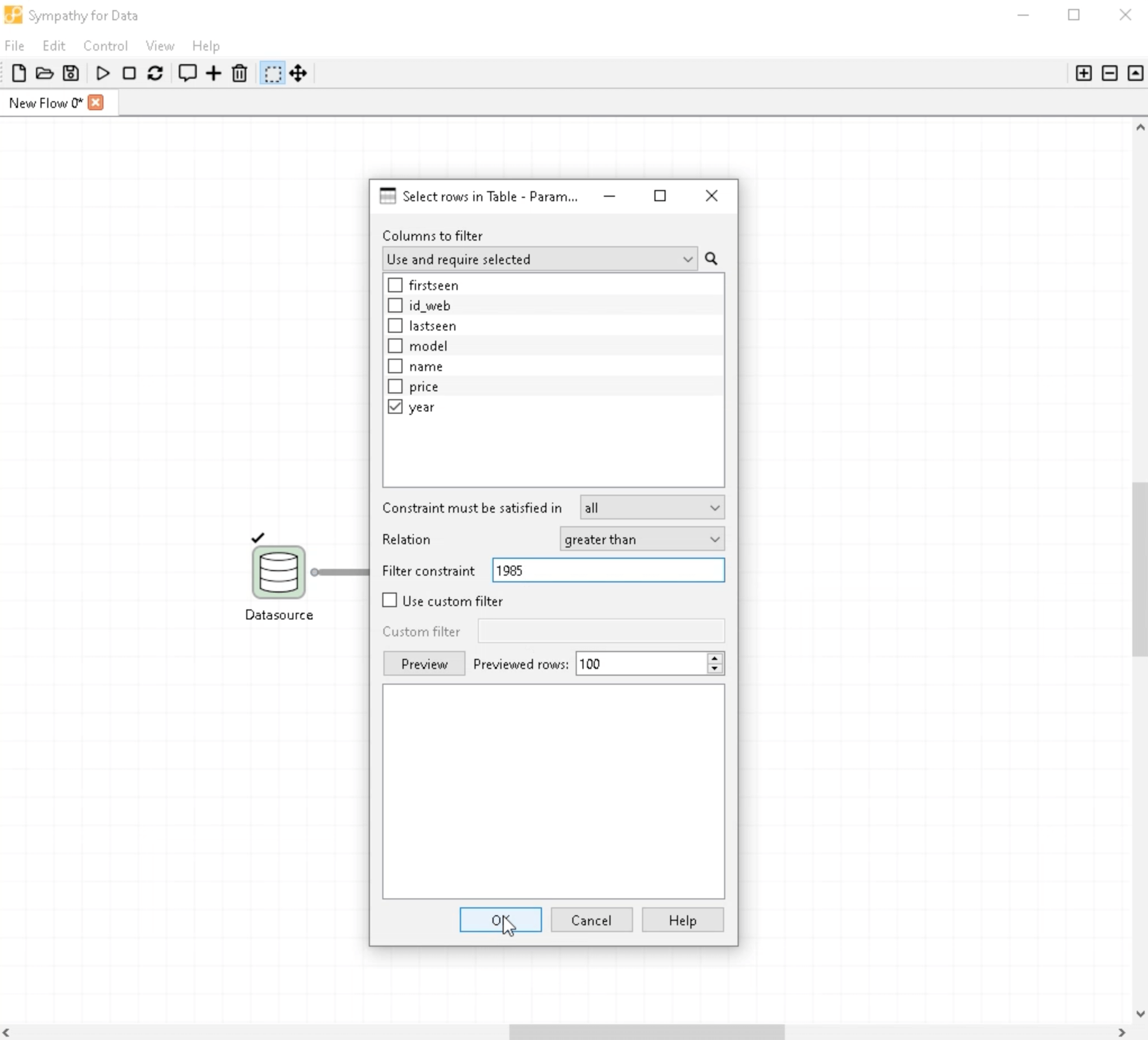Check the firstseen column
This screenshot has width=1148, height=1040.
click(395, 285)
